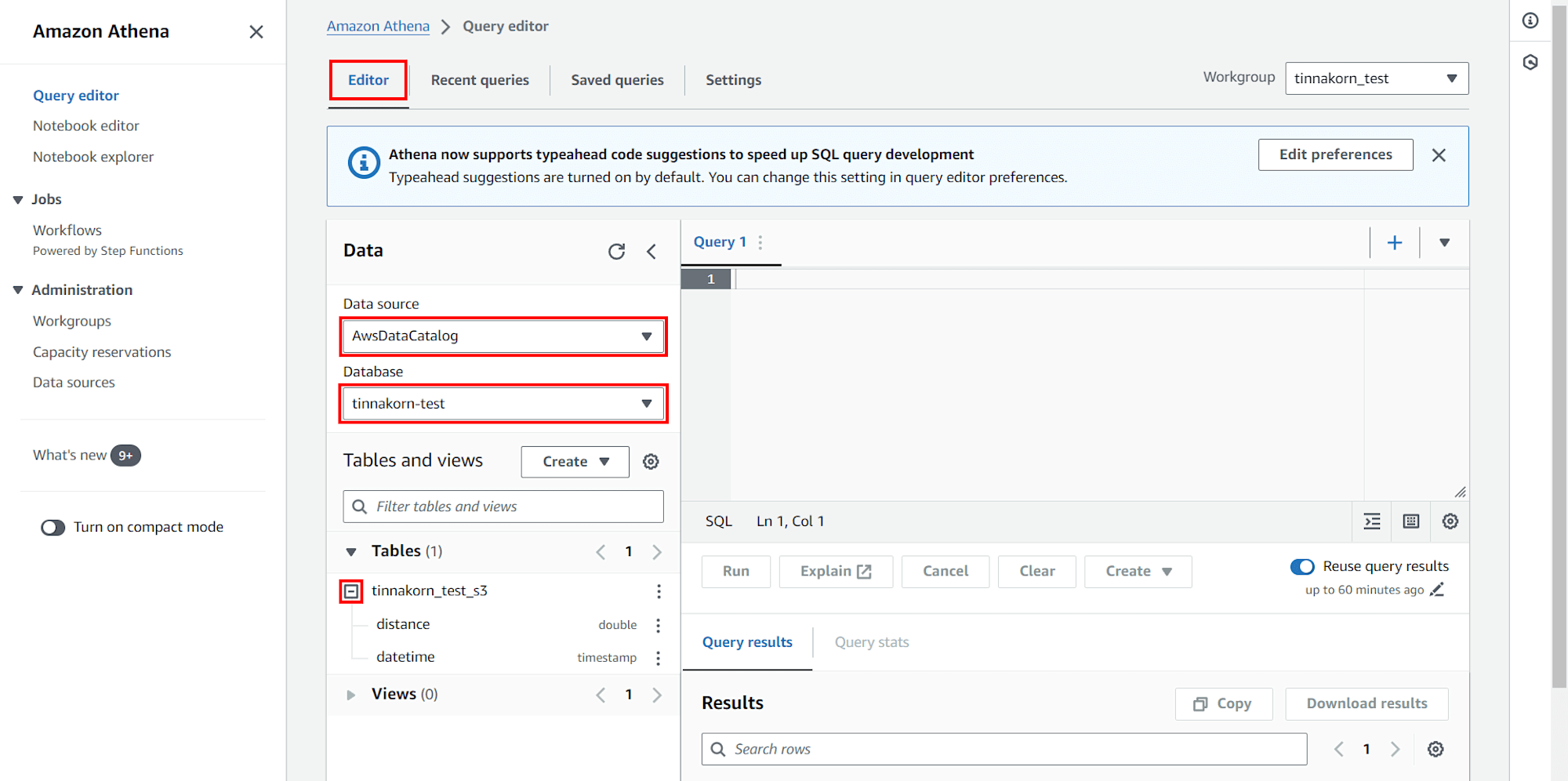Follow the Amazon Athena breadcrumb link
The width and height of the screenshot is (1568, 781).
point(378,27)
